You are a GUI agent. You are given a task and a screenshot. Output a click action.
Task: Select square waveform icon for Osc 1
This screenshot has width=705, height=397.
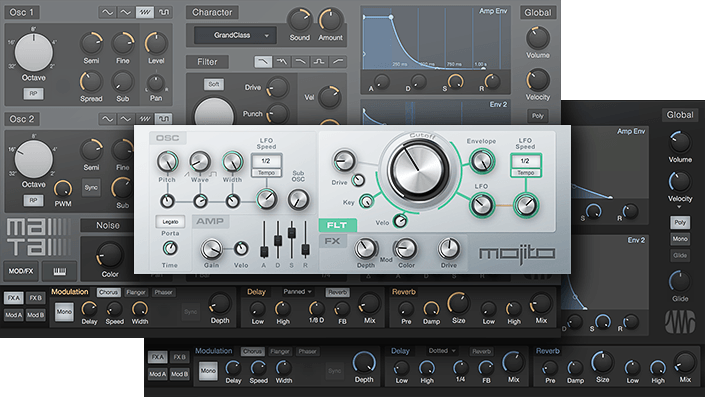163,12
